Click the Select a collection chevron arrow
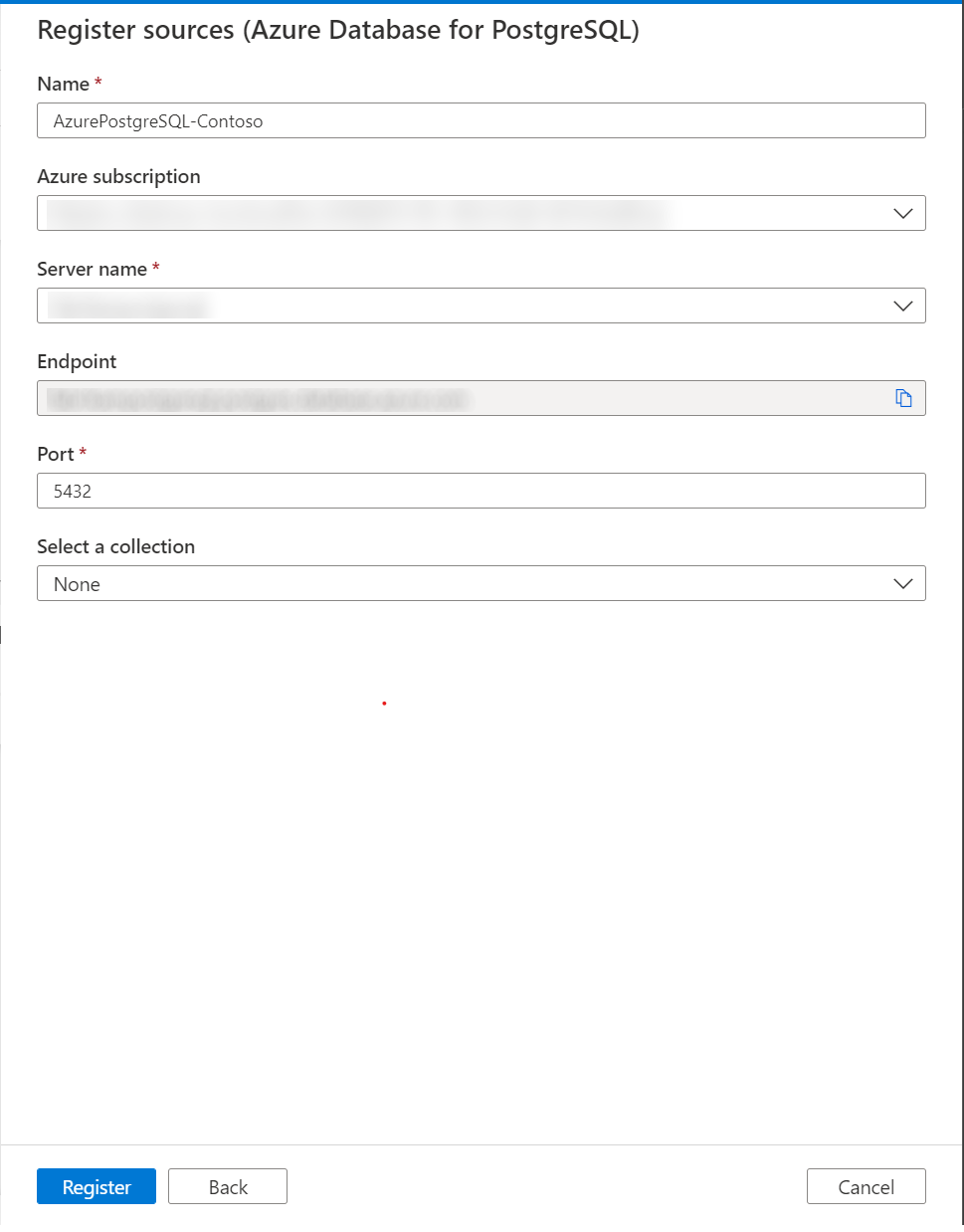Screen dimensions: 964x1232 click(901, 583)
